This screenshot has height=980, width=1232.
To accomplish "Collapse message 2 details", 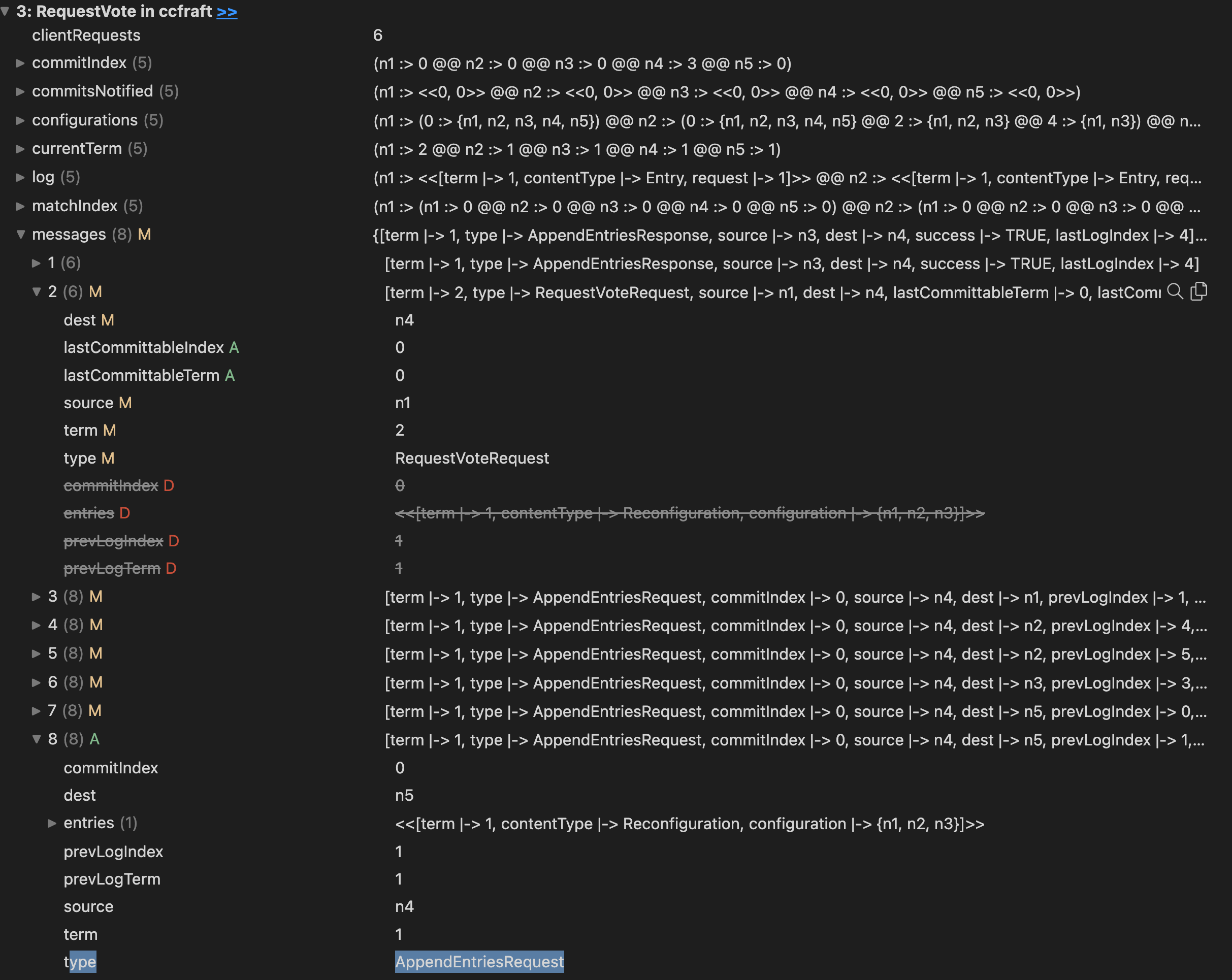I will (37, 292).
